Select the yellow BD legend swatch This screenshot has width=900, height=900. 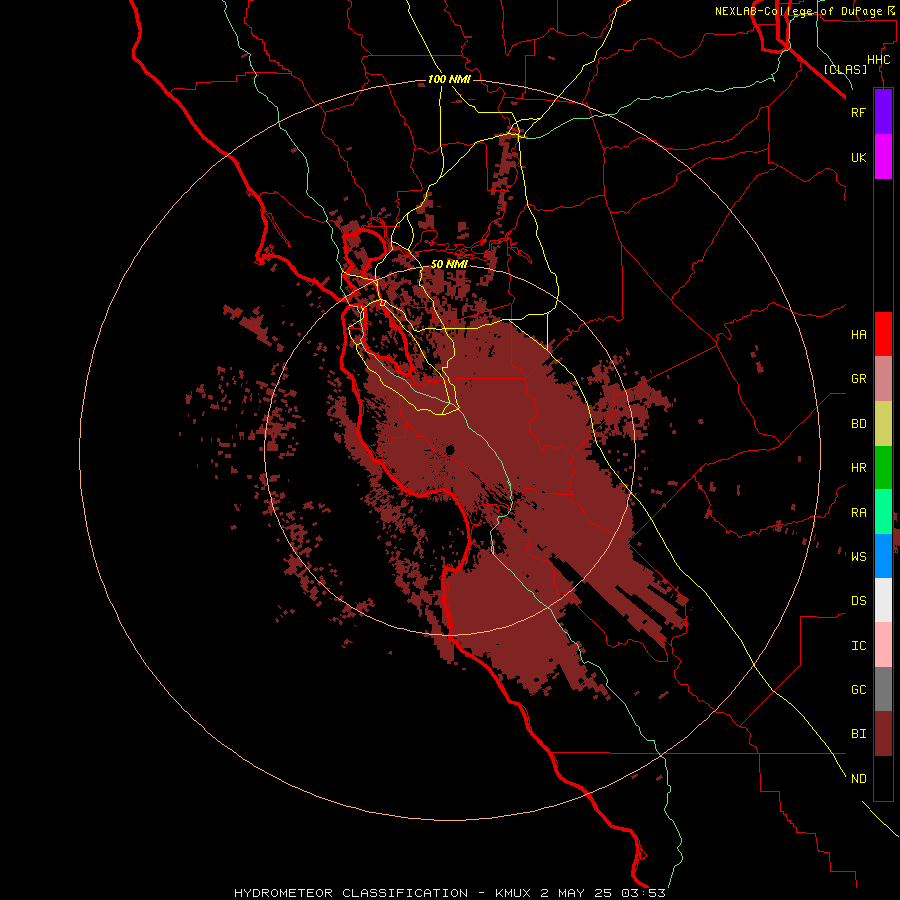(883, 424)
